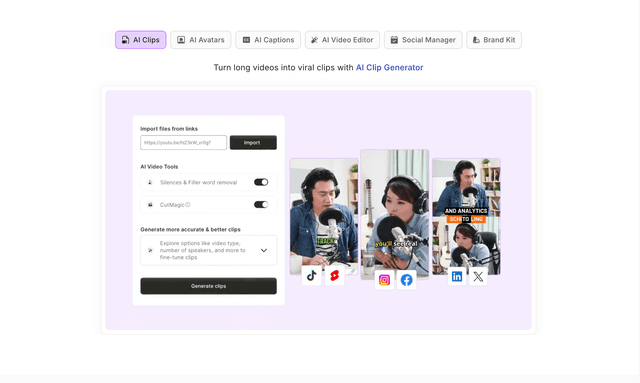Switch to the AI Avatars tab
The width and height of the screenshot is (640, 383).
click(x=200, y=40)
